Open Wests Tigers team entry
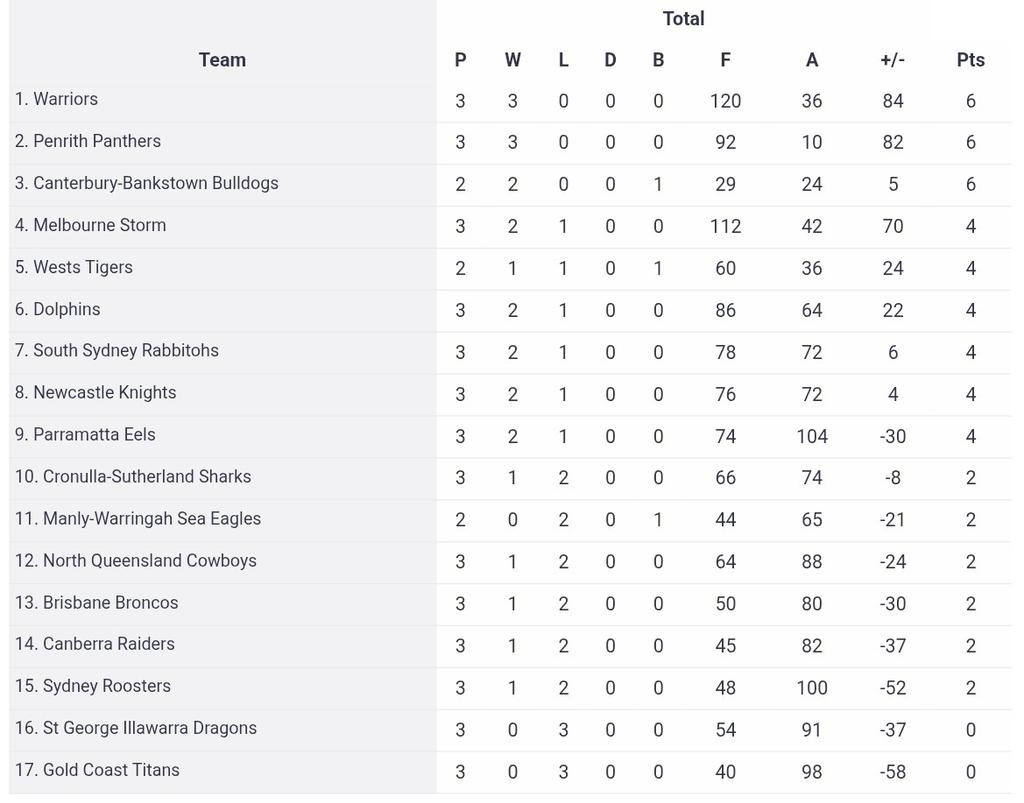Viewport: 1024px width, 803px height. coord(82,267)
